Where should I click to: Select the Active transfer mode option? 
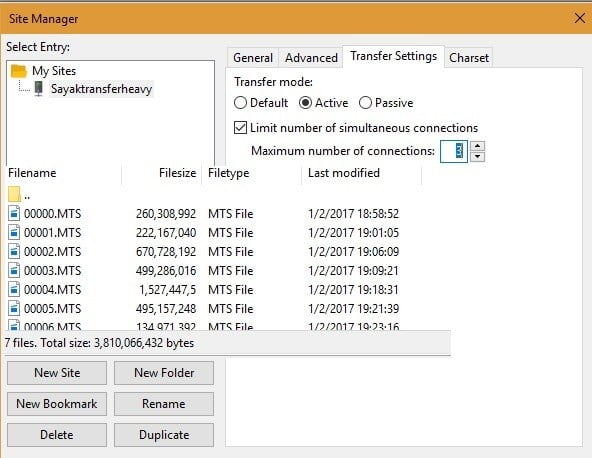305,103
